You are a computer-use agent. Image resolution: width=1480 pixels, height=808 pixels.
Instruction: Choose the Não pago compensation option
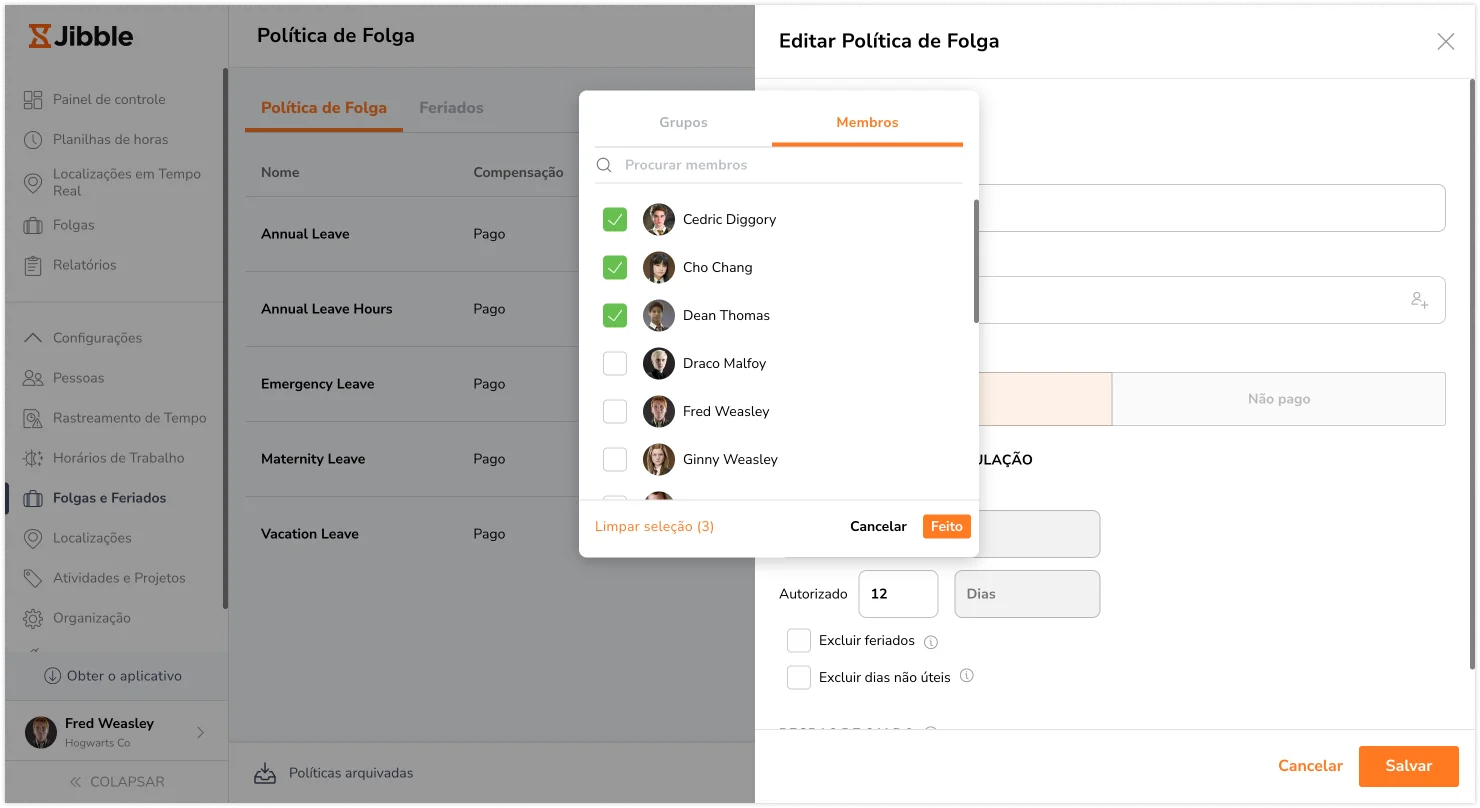tap(1278, 399)
